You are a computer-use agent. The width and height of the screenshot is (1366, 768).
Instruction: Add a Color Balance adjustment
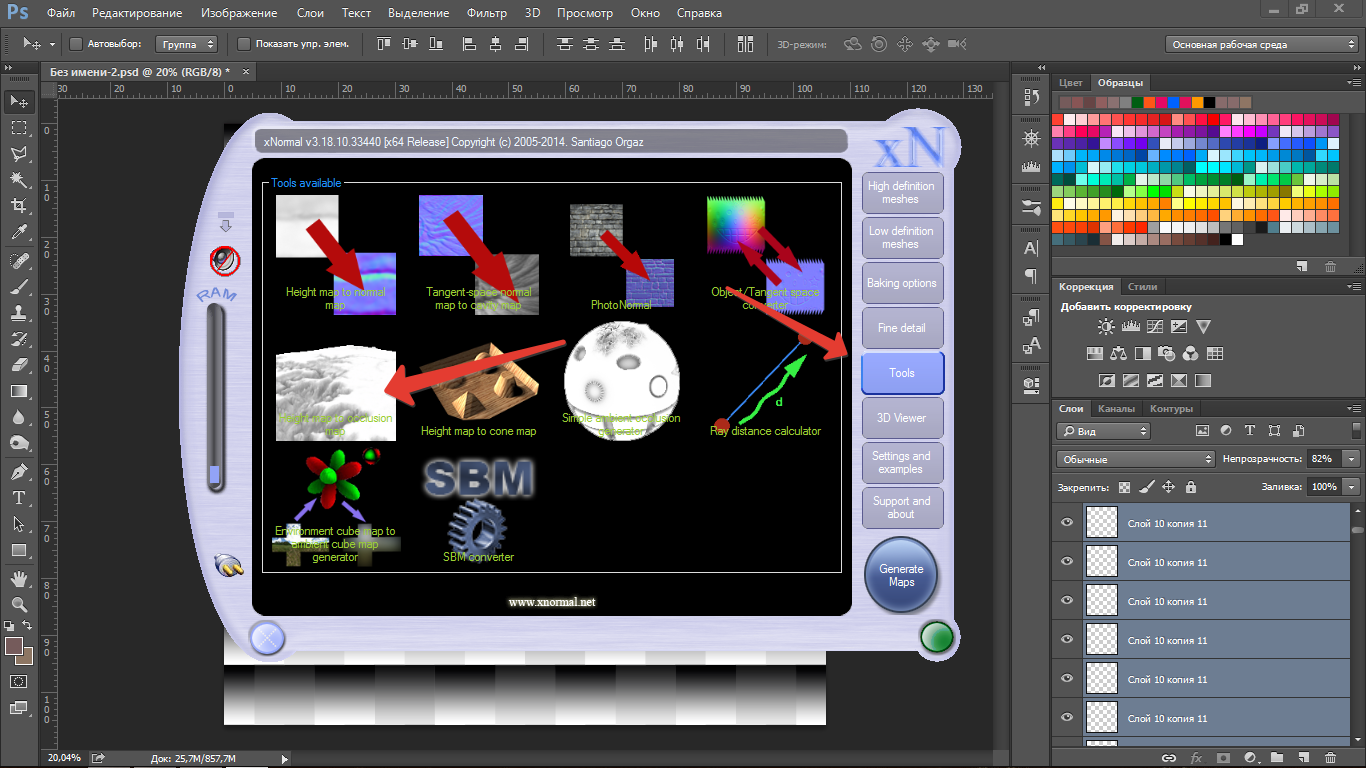click(x=1118, y=353)
